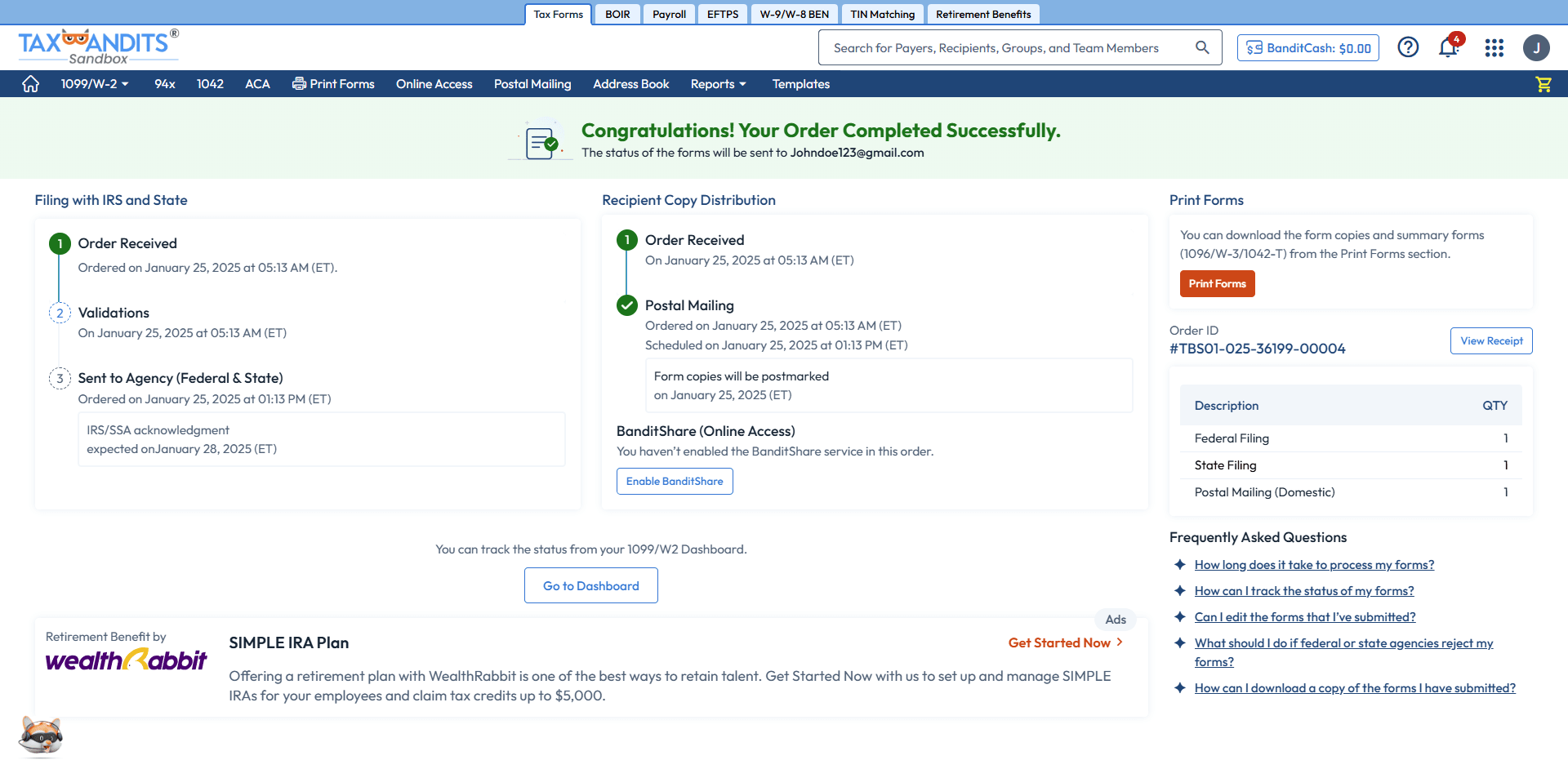Click the BanditCash balance button

click(1307, 48)
